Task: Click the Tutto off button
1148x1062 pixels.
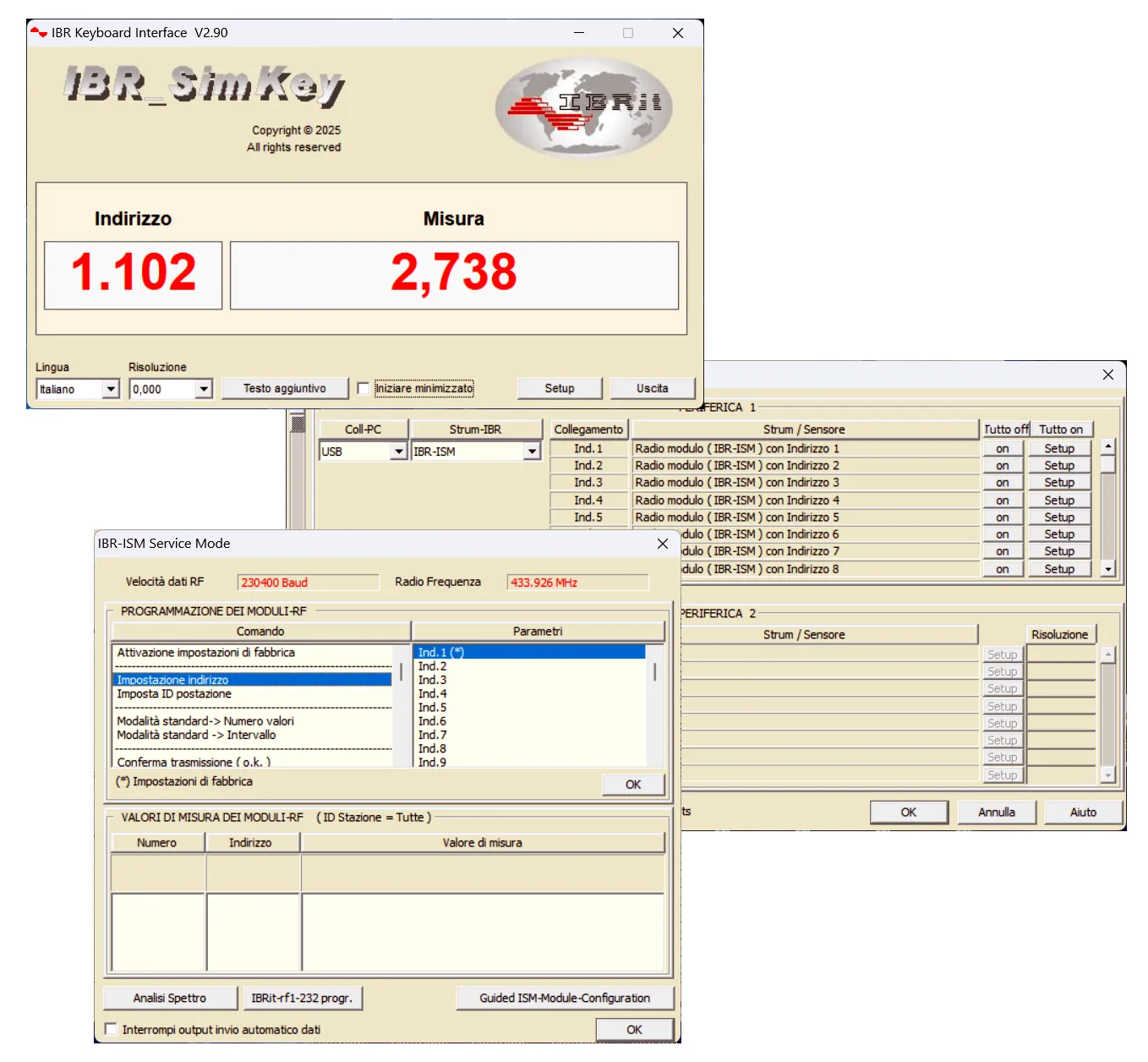Action: [x=1006, y=430]
